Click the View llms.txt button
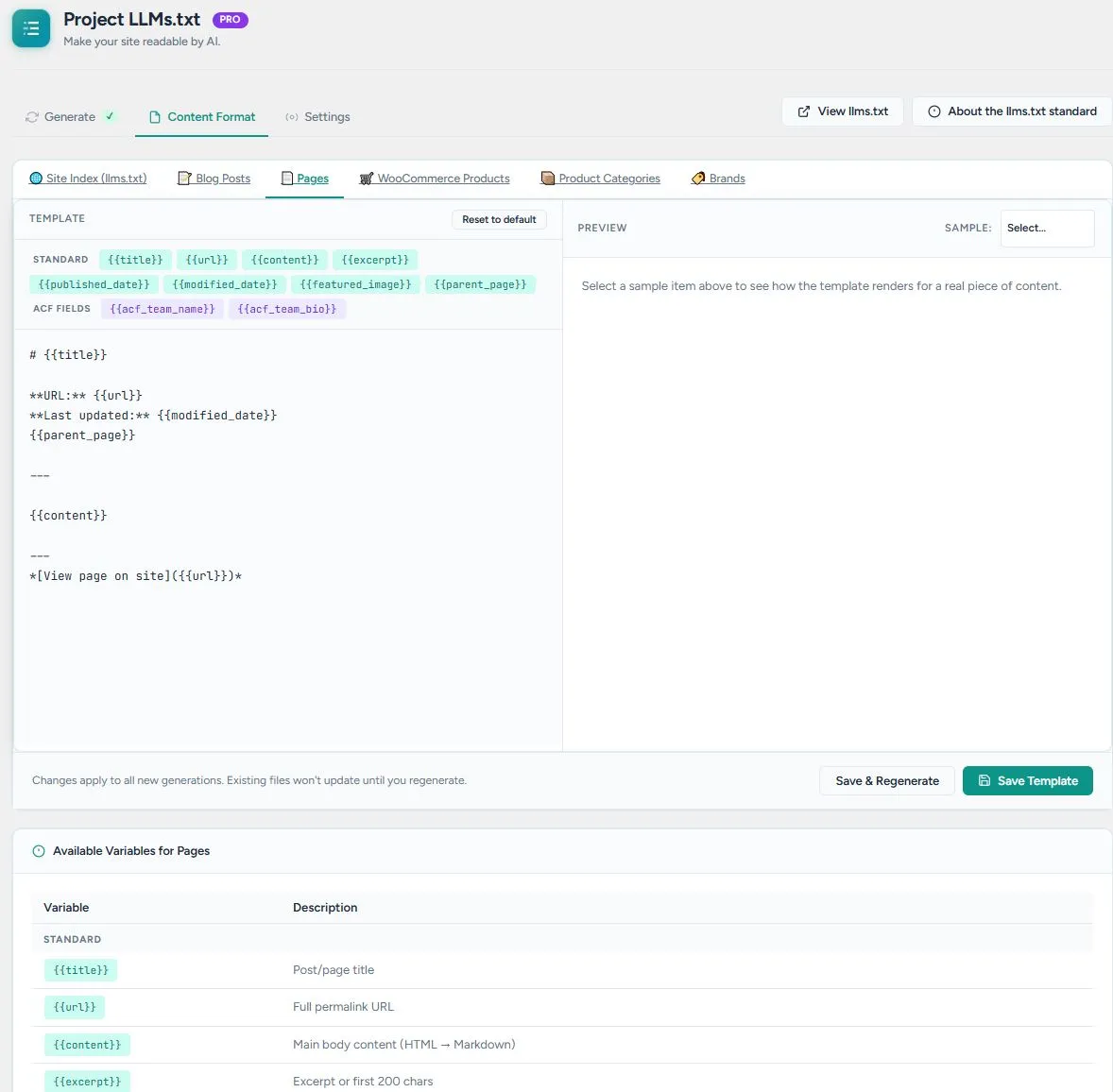This screenshot has width=1113, height=1092. (x=843, y=111)
